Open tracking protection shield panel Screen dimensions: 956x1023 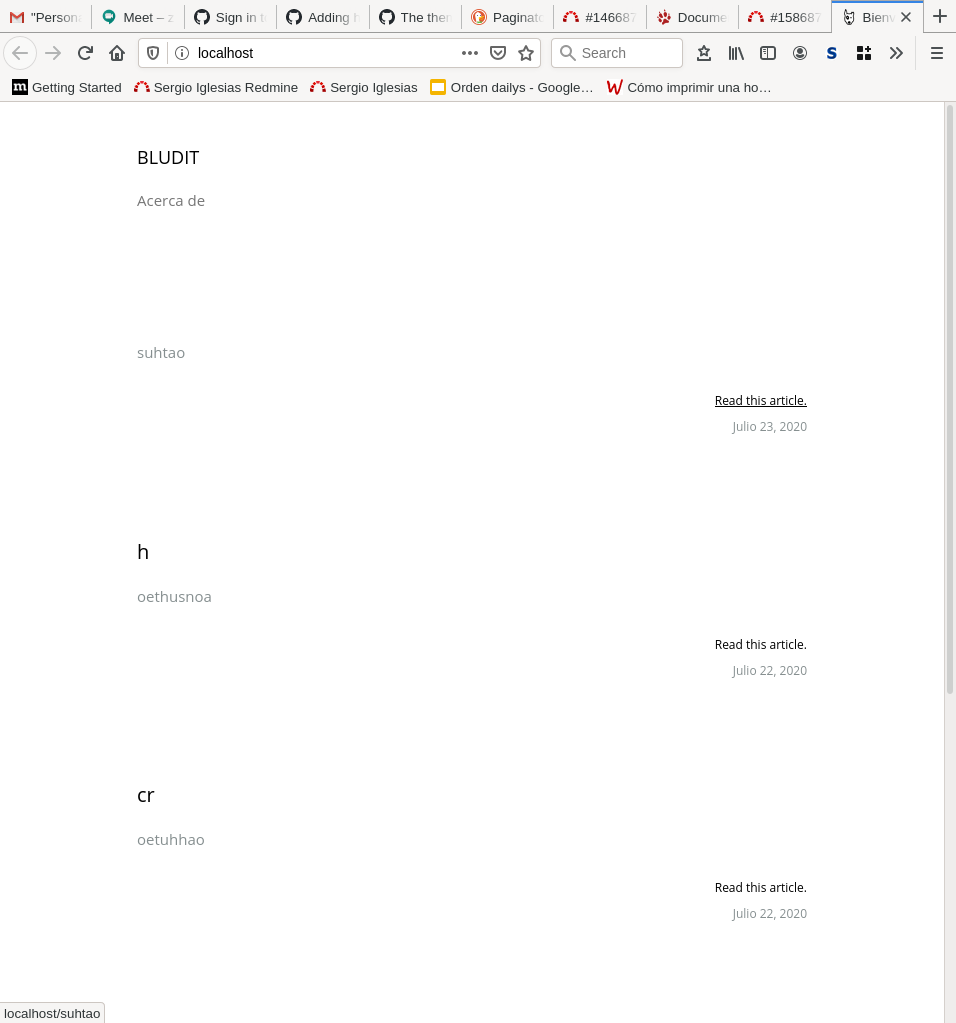(153, 53)
